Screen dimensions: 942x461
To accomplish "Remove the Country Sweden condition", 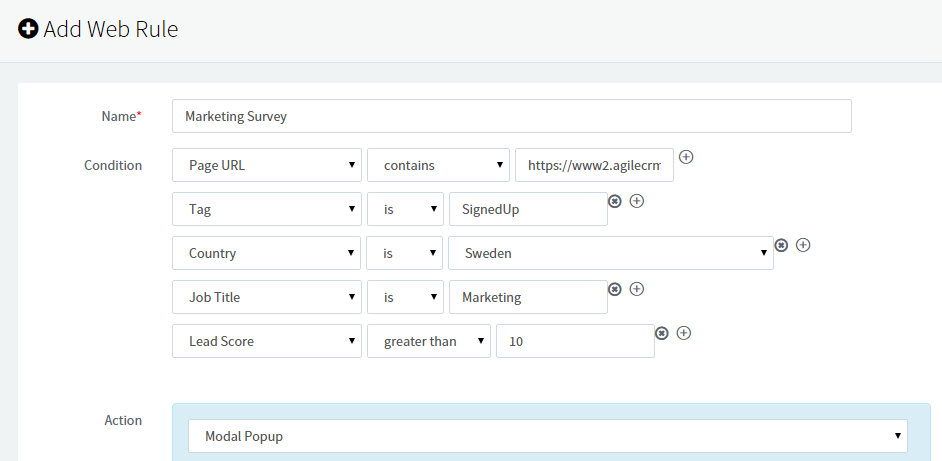I will (x=781, y=245).
